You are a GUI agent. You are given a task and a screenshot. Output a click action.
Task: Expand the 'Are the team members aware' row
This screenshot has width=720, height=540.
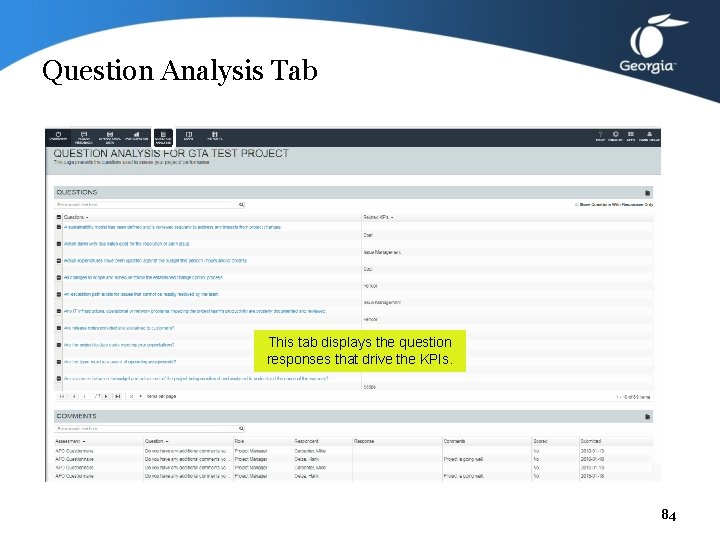[x=59, y=362]
